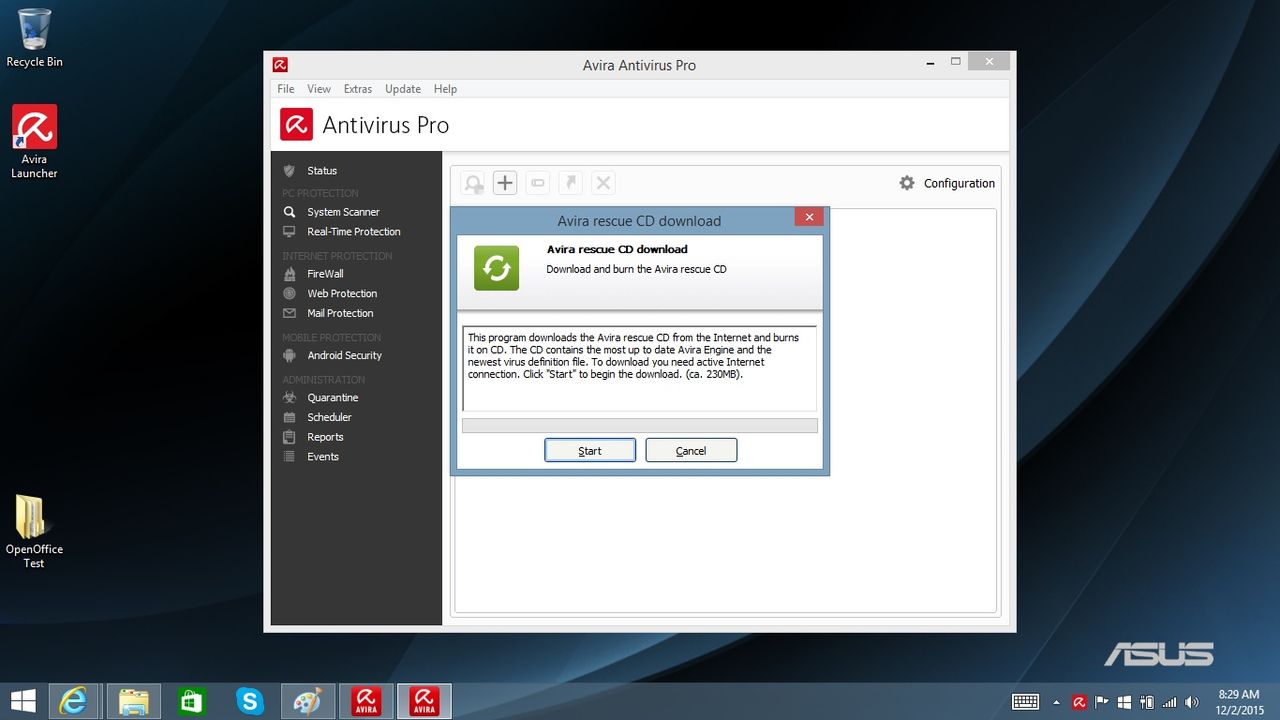Click the Avira icon in the window title bar
This screenshot has height=720, width=1280.
click(281, 65)
